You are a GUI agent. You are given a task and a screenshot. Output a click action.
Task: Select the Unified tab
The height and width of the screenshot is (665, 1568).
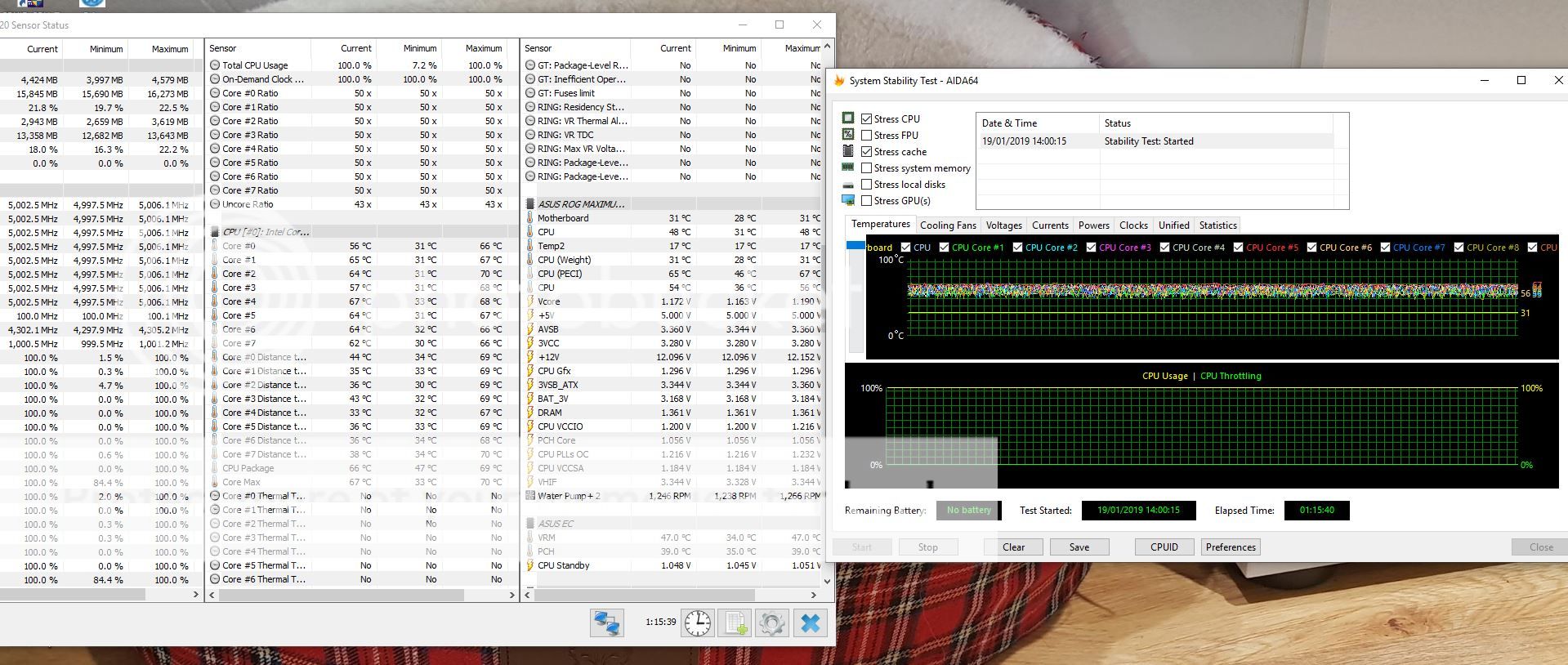(1173, 225)
